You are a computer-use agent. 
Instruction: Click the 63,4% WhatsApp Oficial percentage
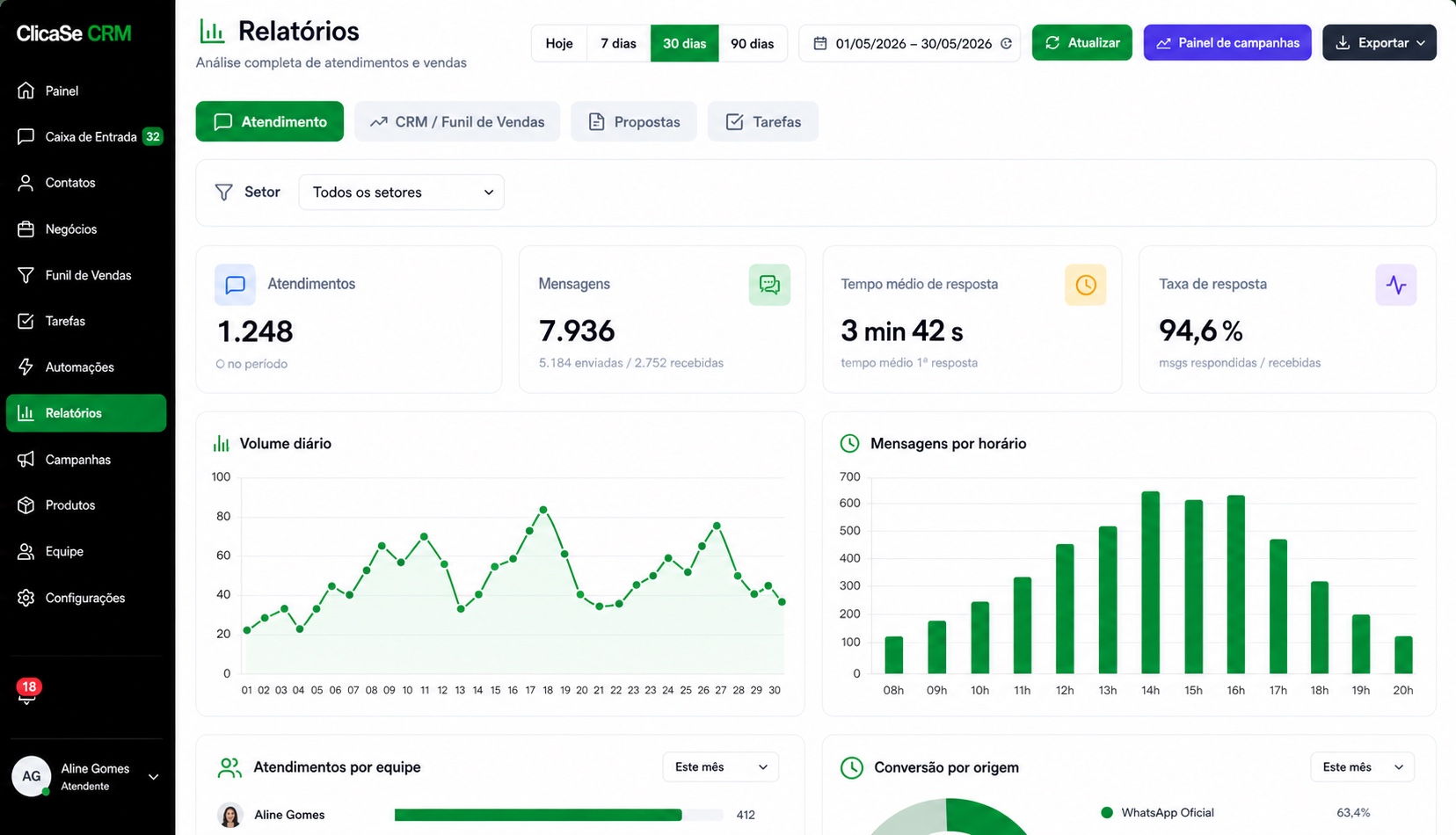(1353, 813)
